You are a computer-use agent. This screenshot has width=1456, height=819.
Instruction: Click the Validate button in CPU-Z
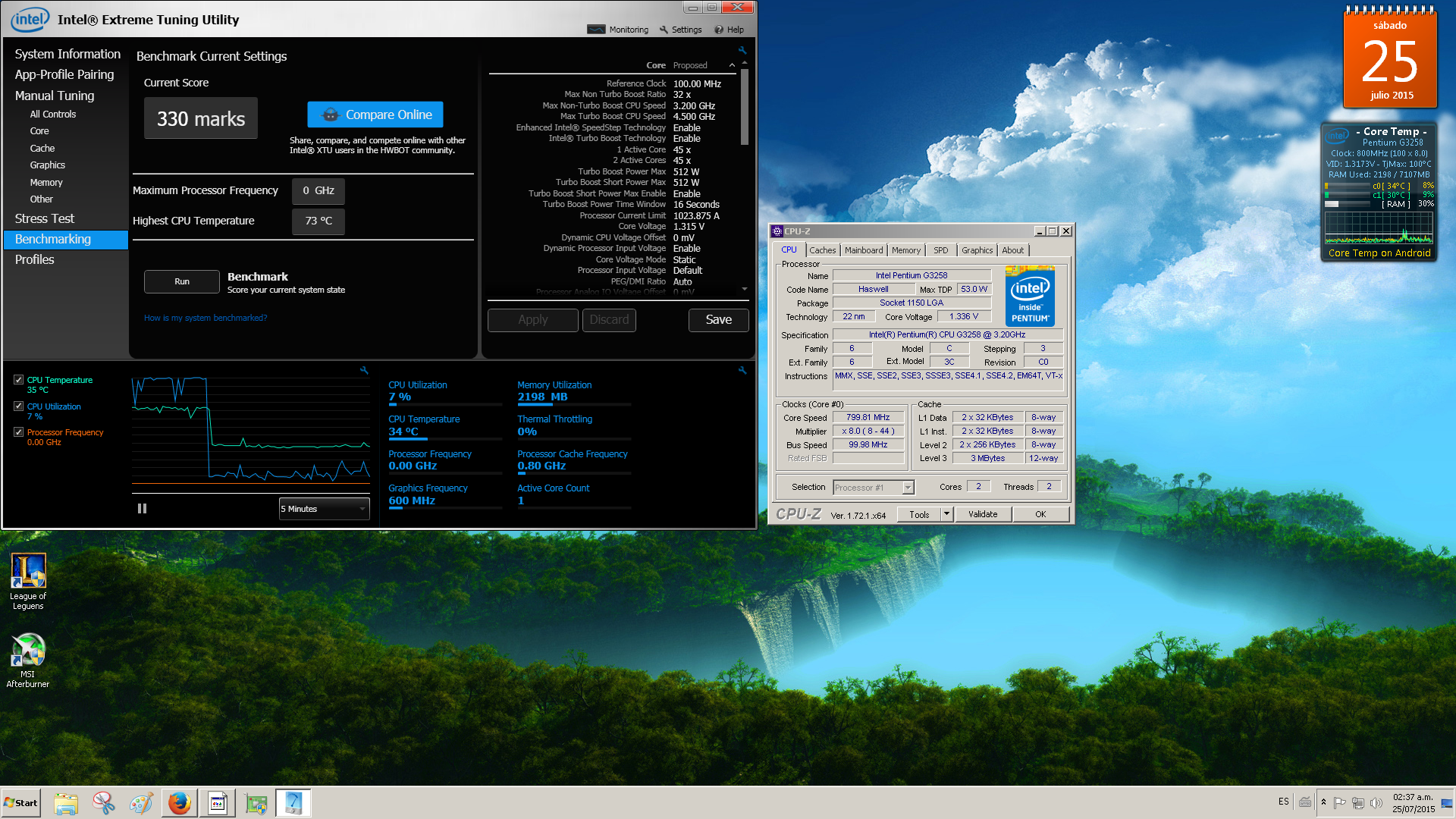pos(983,514)
